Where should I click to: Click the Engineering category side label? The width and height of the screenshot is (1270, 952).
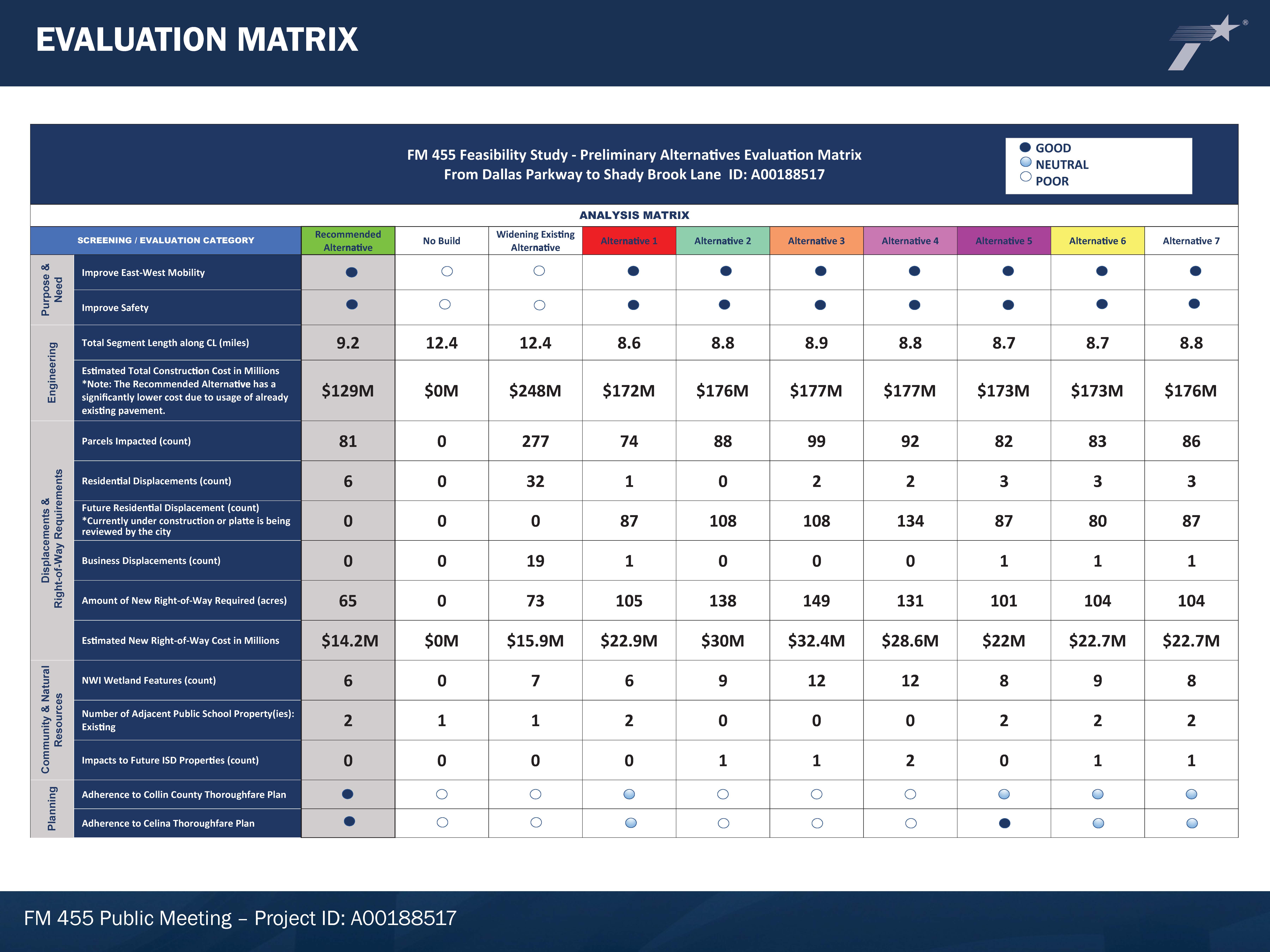pos(52,373)
